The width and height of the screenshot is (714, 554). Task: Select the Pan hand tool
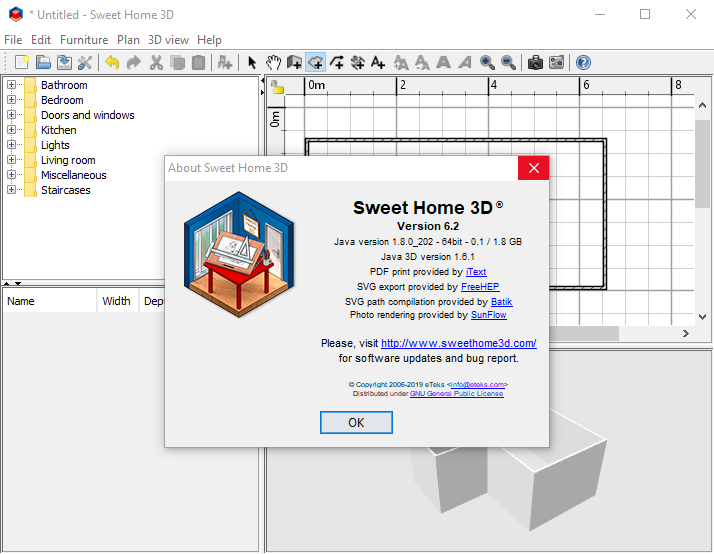pyautogui.click(x=273, y=62)
